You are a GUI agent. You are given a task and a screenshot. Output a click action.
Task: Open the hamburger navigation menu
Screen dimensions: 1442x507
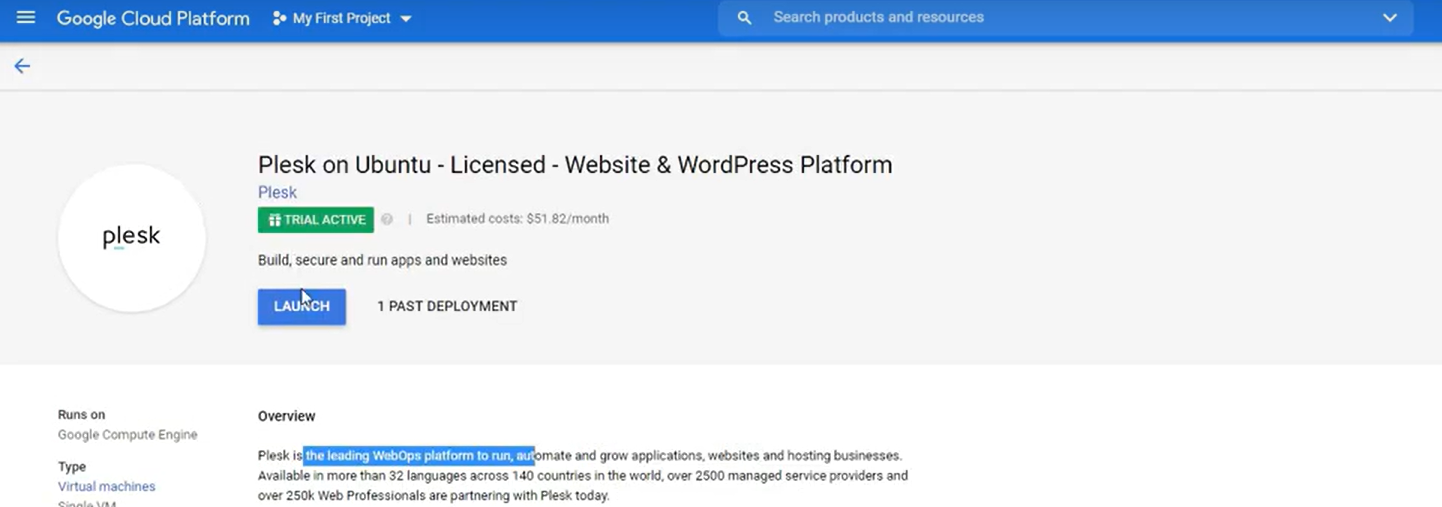26,18
